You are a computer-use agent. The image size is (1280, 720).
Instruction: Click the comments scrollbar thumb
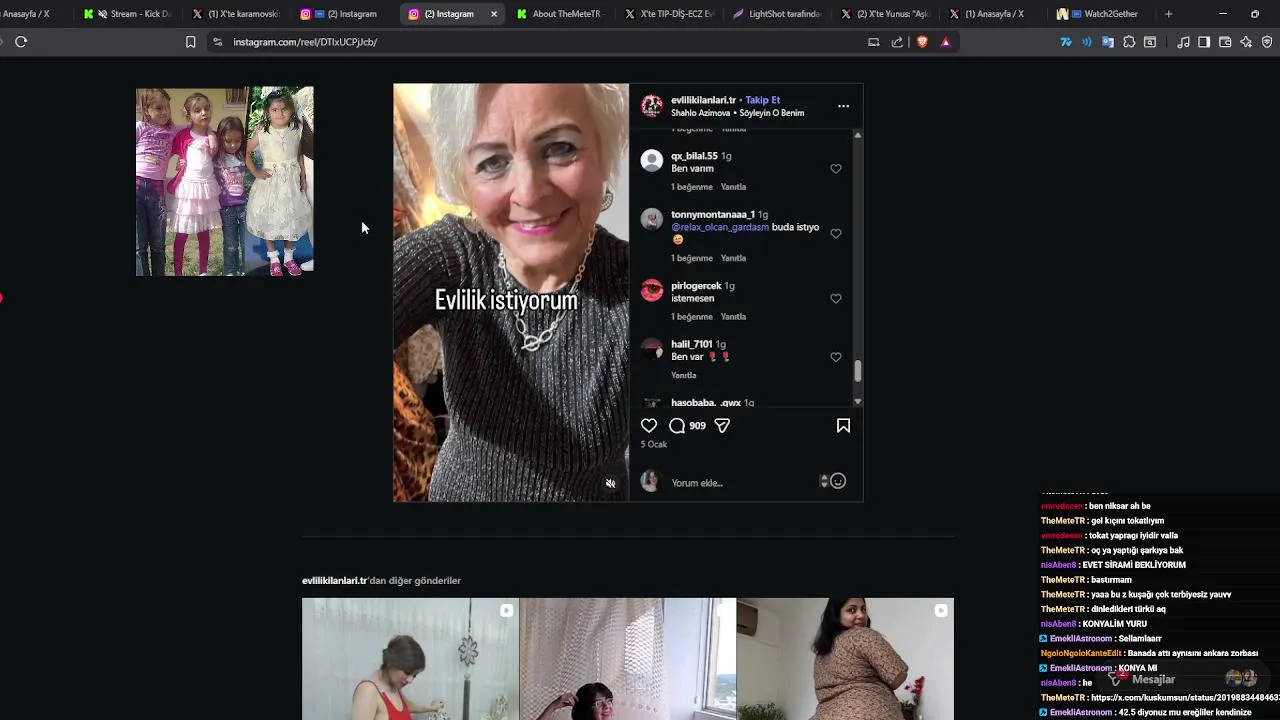(857, 371)
